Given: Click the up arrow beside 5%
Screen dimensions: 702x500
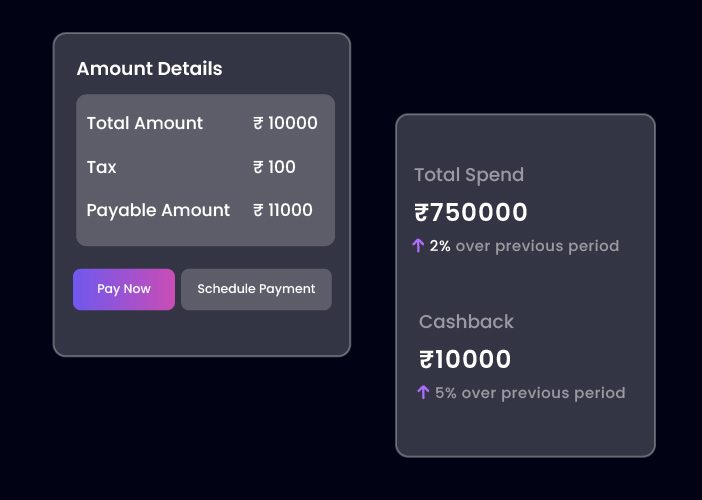Looking at the screenshot, I should [423, 393].
